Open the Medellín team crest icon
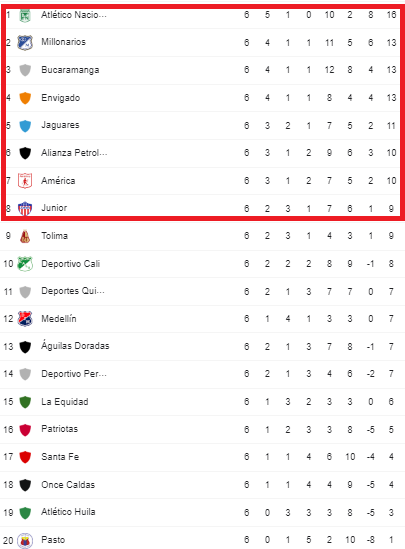 [x=25, y=319]
